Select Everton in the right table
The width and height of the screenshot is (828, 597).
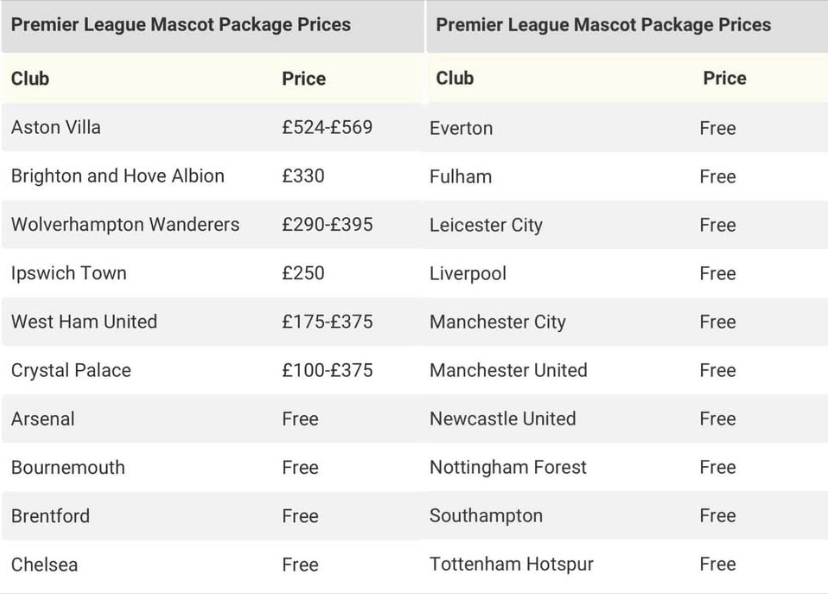click(x=461, y=128)
